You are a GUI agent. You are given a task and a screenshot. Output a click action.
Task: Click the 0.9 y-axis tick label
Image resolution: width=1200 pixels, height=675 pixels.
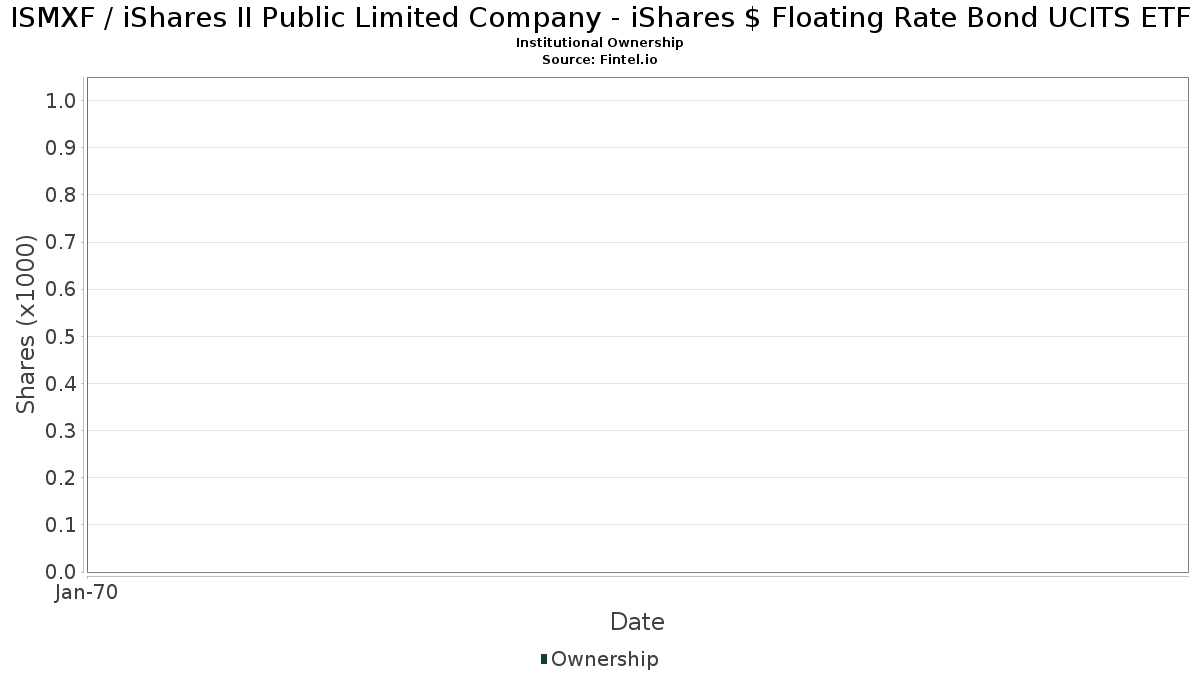coord(61,148)
